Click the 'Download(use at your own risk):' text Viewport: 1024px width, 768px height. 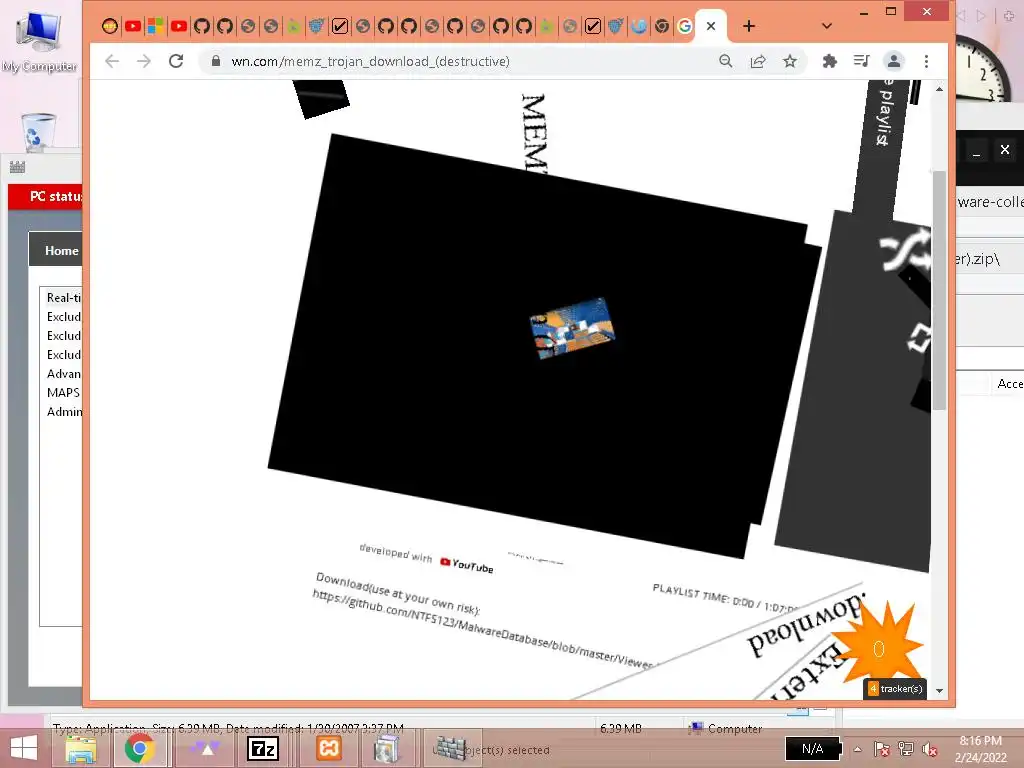pos(397,594)
